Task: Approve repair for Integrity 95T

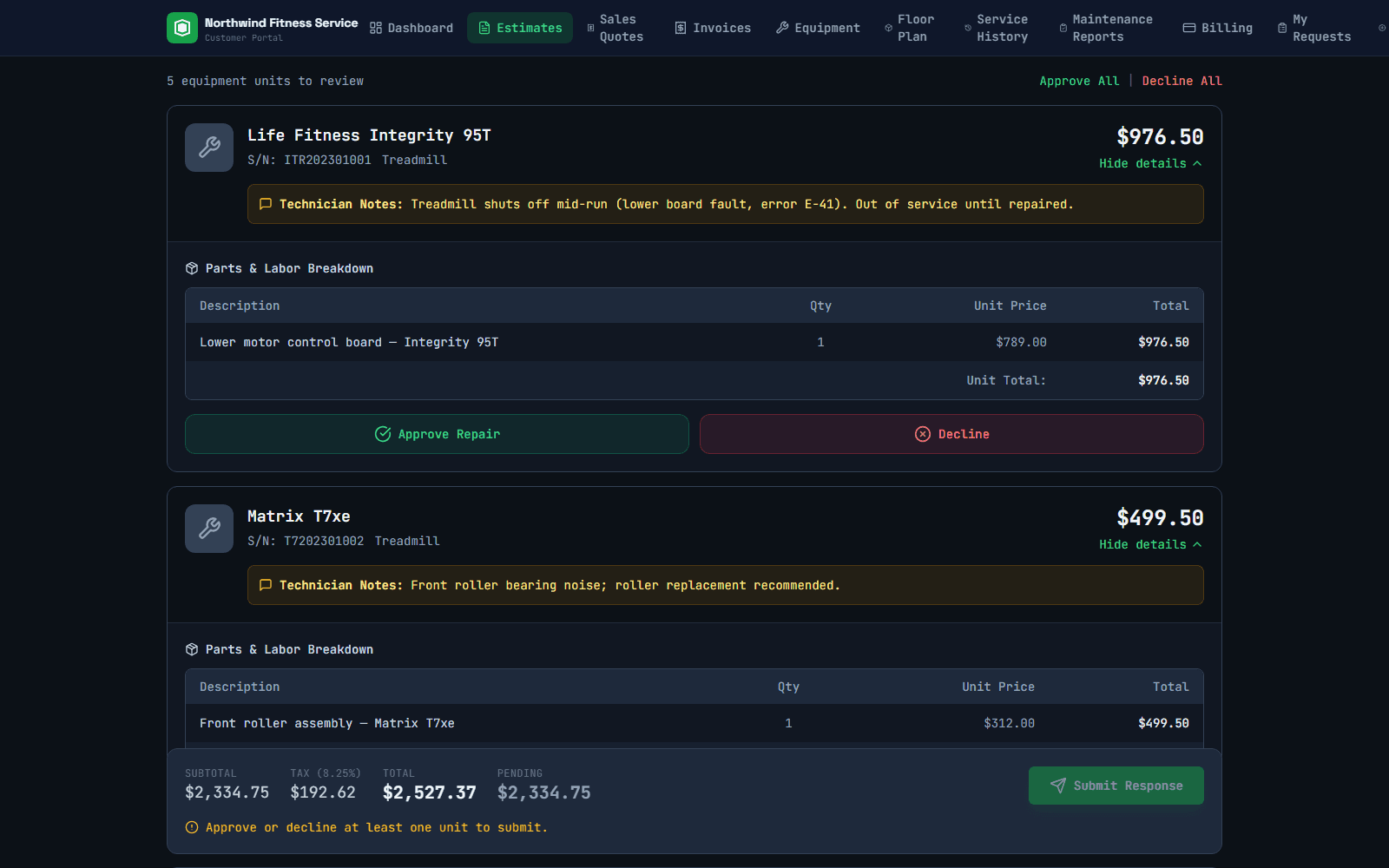Action: point(437,434)
